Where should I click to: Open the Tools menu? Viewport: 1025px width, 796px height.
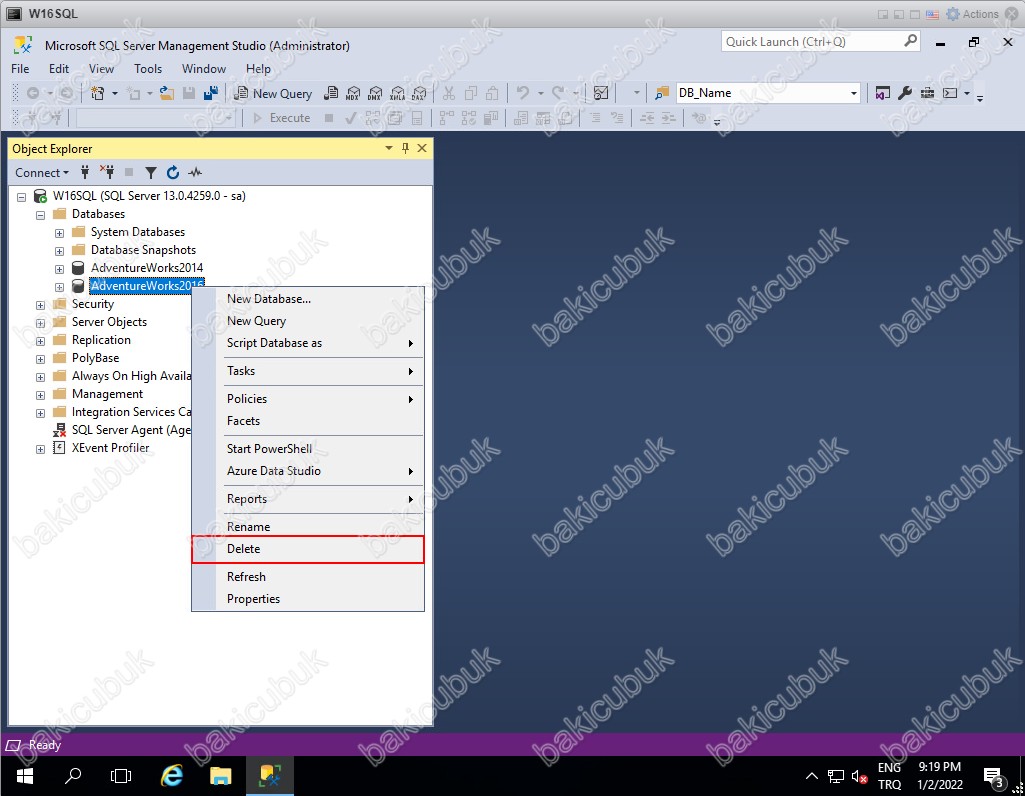pyautogui.click(x=148, y=69)
